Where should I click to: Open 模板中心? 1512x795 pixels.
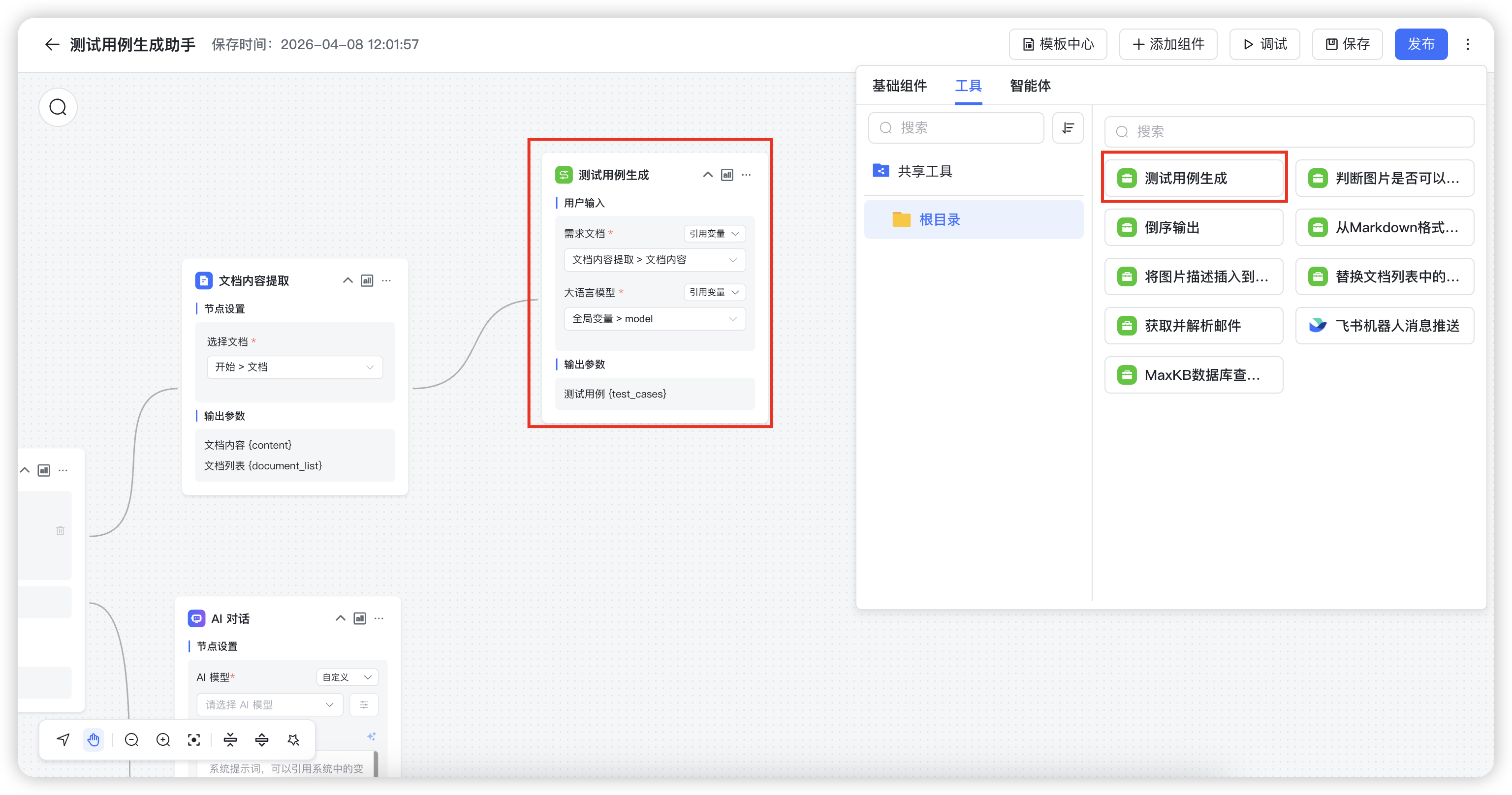pos(1058,44)
